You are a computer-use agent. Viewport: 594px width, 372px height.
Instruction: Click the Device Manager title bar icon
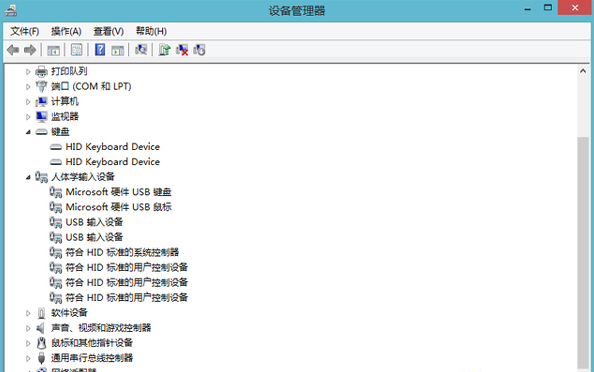pos(11,10)
